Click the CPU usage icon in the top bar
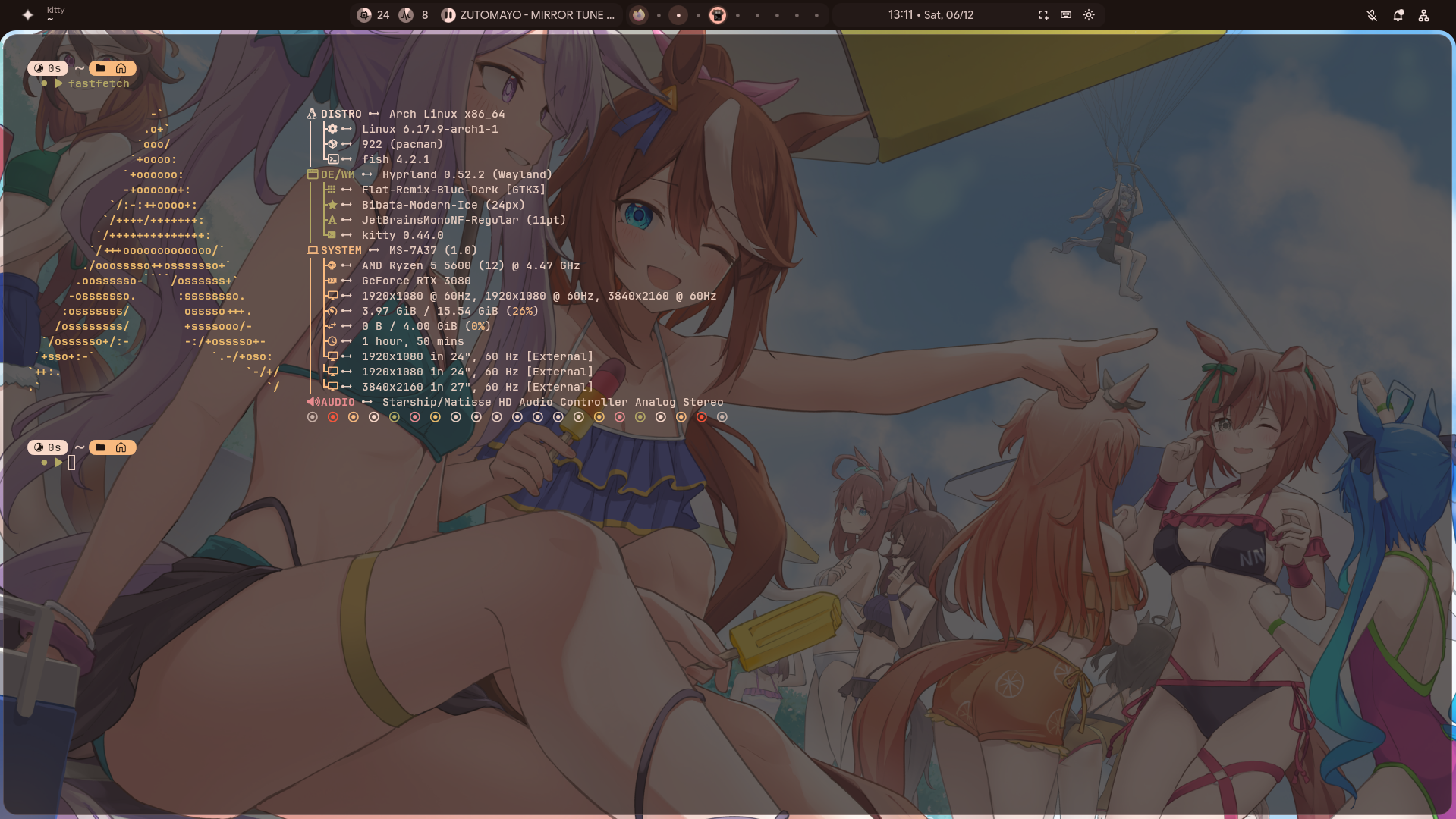This screenshot has width=1456, height=819. 363,15
